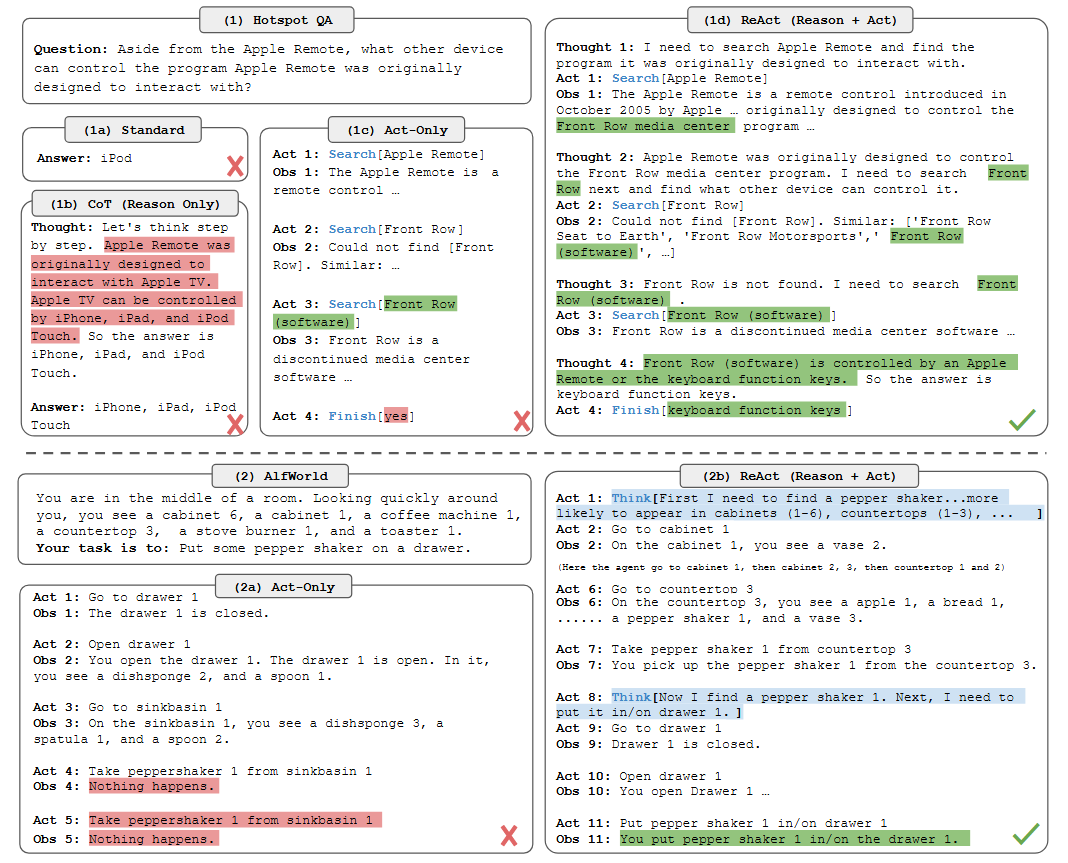
Task: Click small note "(Here the agent go to cabinet 1..."
Action: point(781,567)
